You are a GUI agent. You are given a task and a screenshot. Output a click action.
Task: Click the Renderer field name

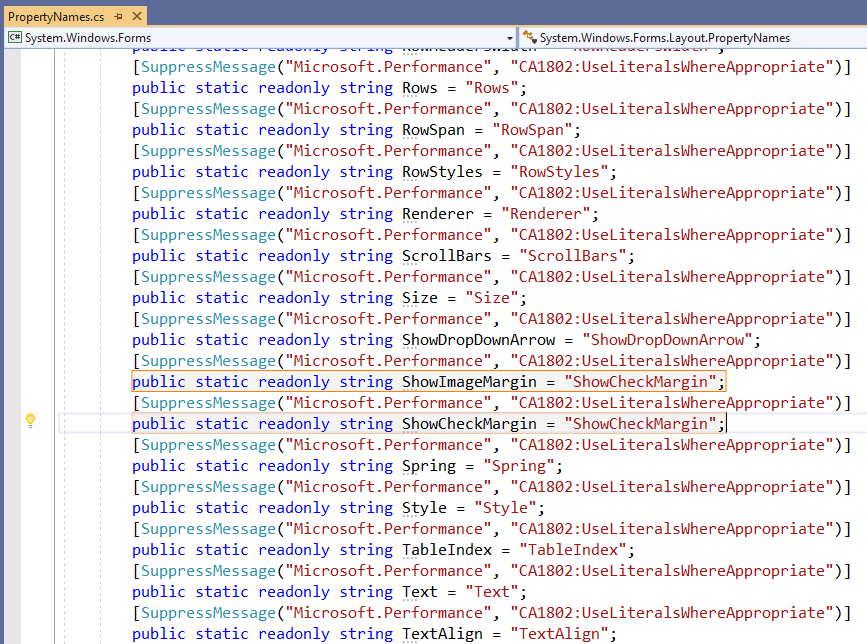tap(437, 213)
